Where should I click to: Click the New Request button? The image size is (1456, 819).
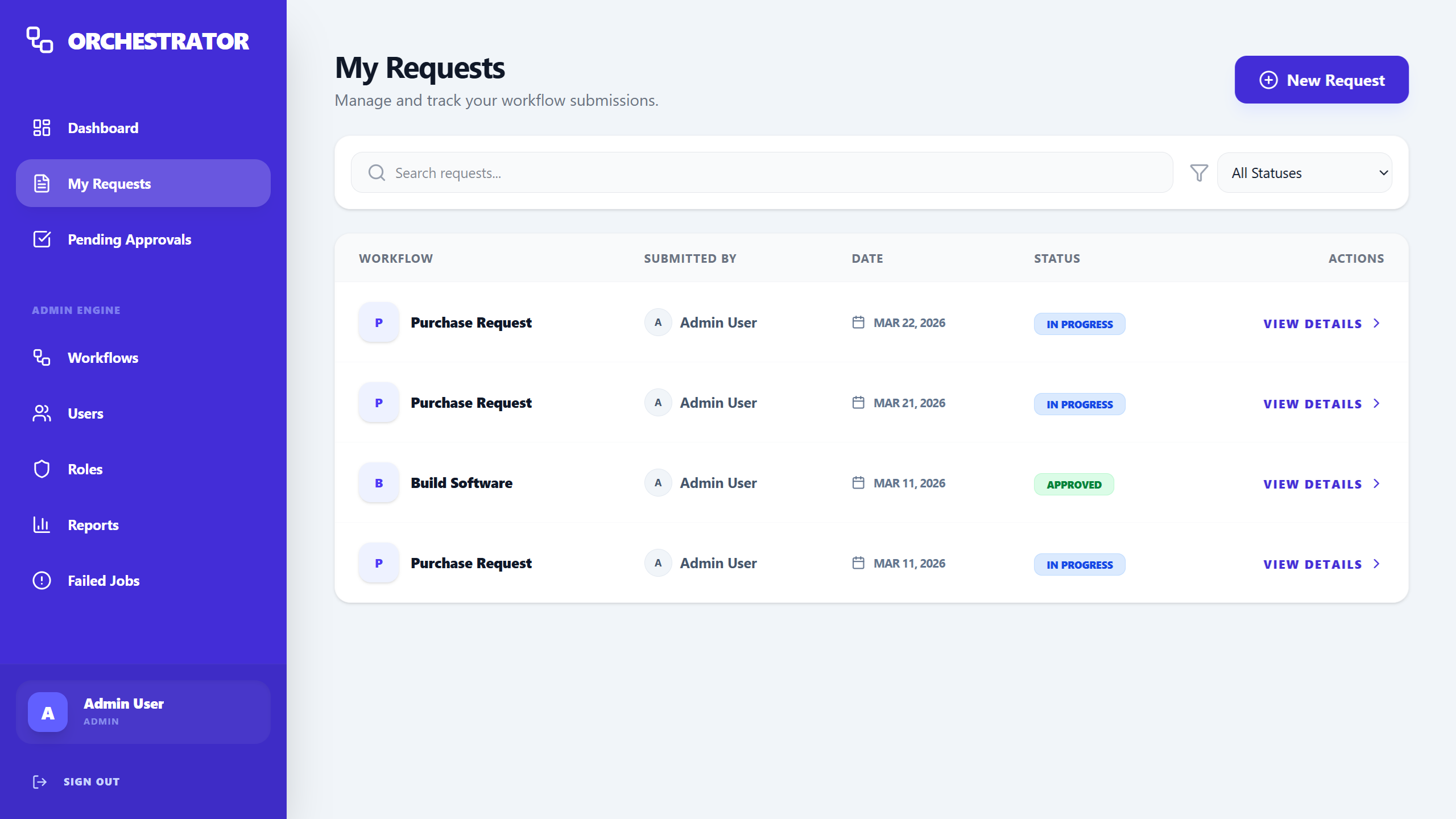(1321, 80)
